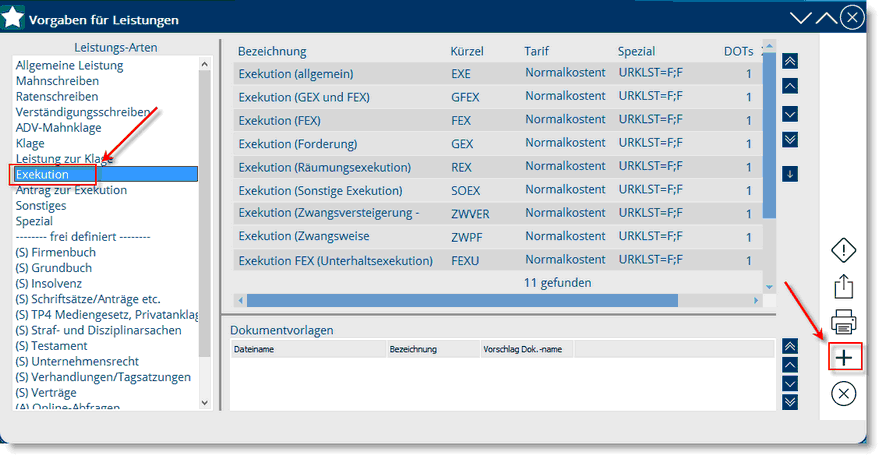Click table vertical scrollbar down arrow

(x=770, y=287)
